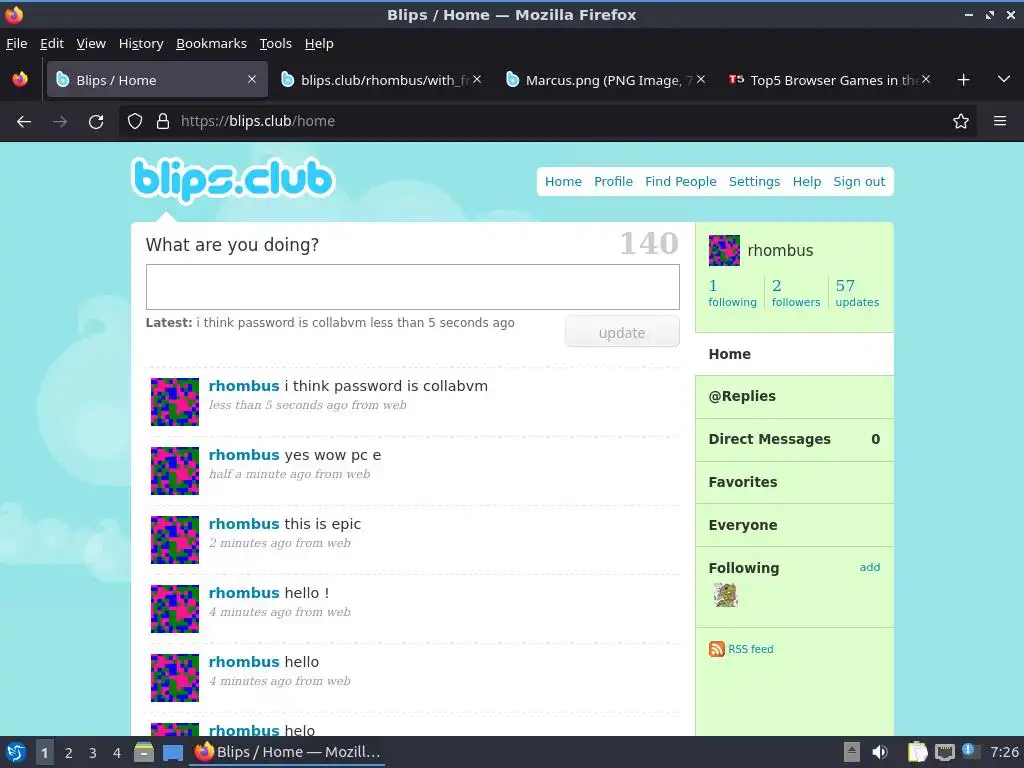Switch to workspace 3 in the taskbar
Screen dimensions: 1024x768
pos(93,753)
